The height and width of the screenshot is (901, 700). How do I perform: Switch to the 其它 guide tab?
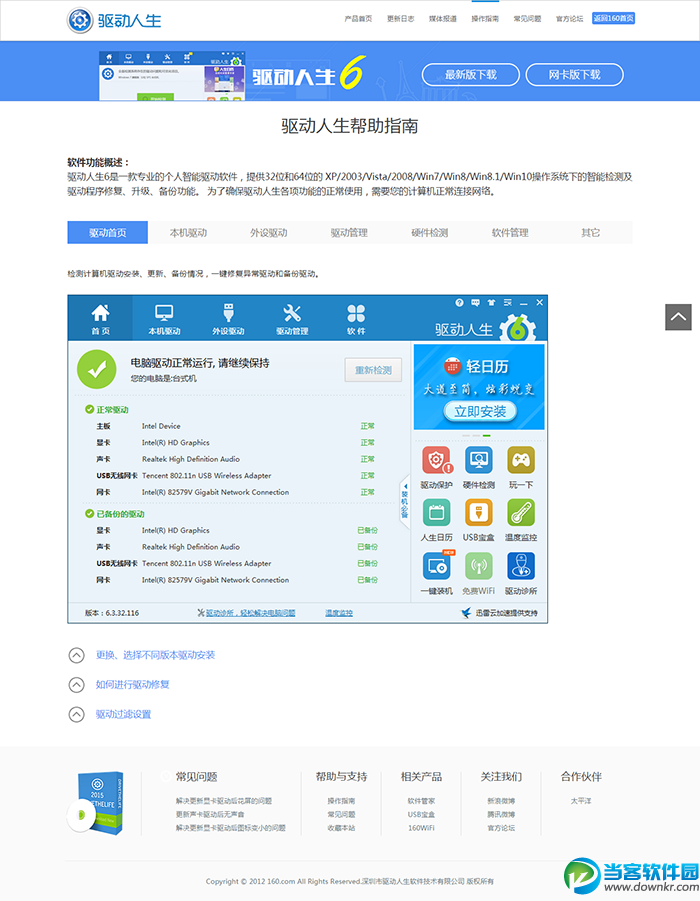click(590, 232)
